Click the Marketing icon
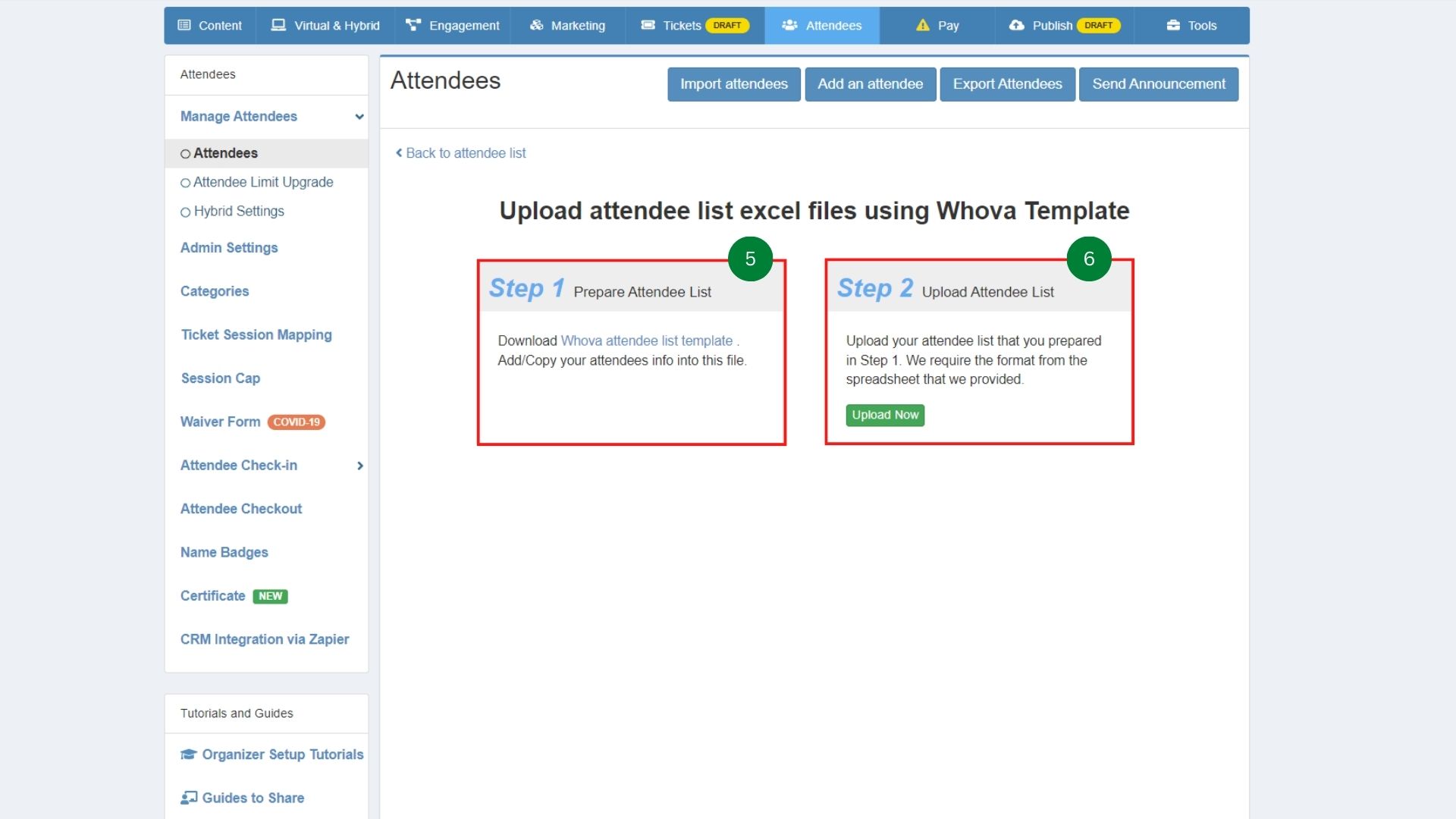This screenshot has width=1456, height=819. click(536, 25)
